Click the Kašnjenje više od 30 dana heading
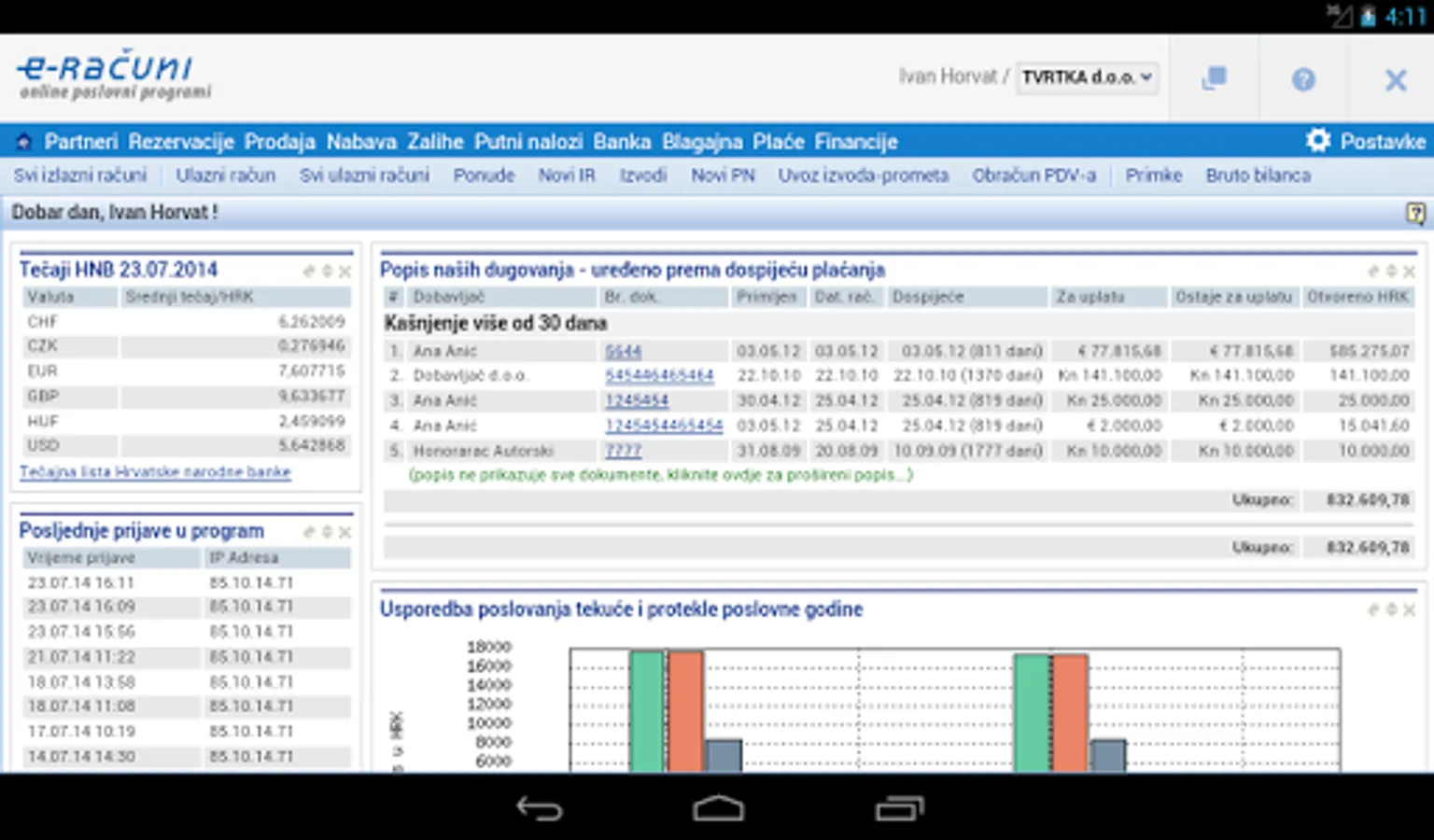This screenshot has height=840, width=1434. click(496, 324)
